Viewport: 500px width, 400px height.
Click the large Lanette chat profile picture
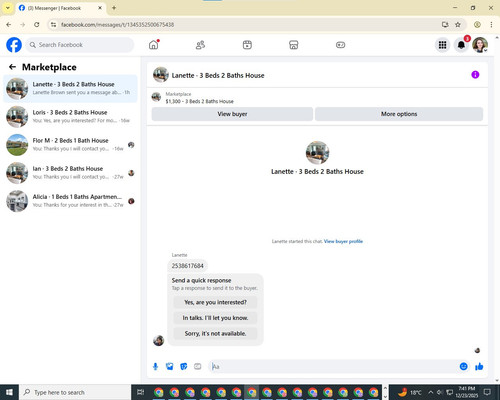[x=317, y=152]
